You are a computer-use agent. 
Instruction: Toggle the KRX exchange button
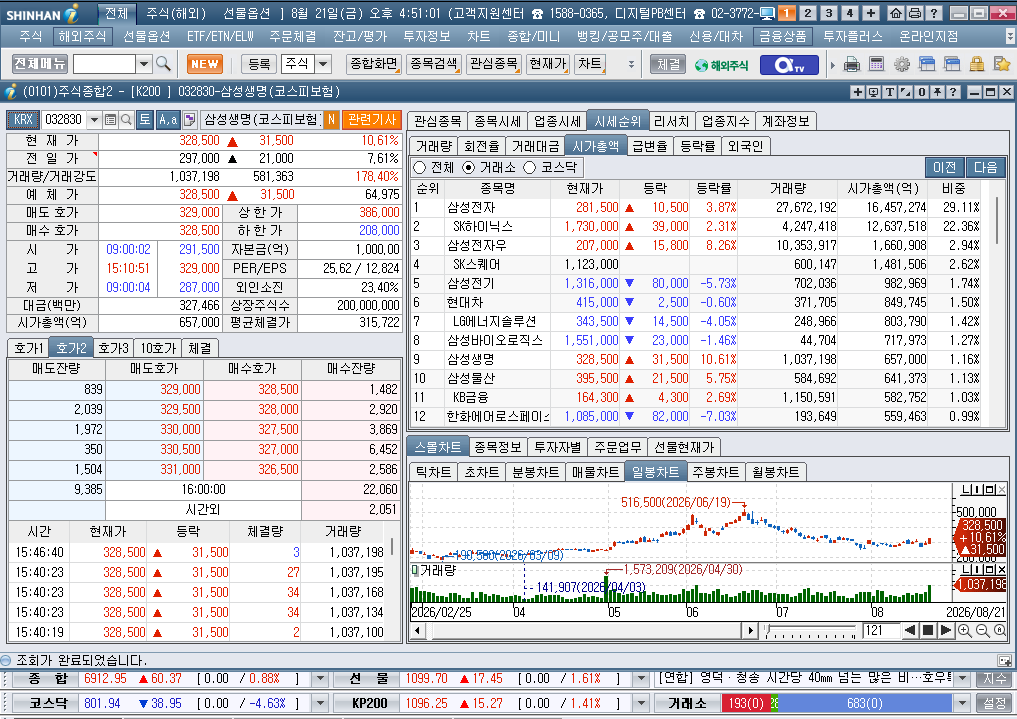click(x=23, y=119)
